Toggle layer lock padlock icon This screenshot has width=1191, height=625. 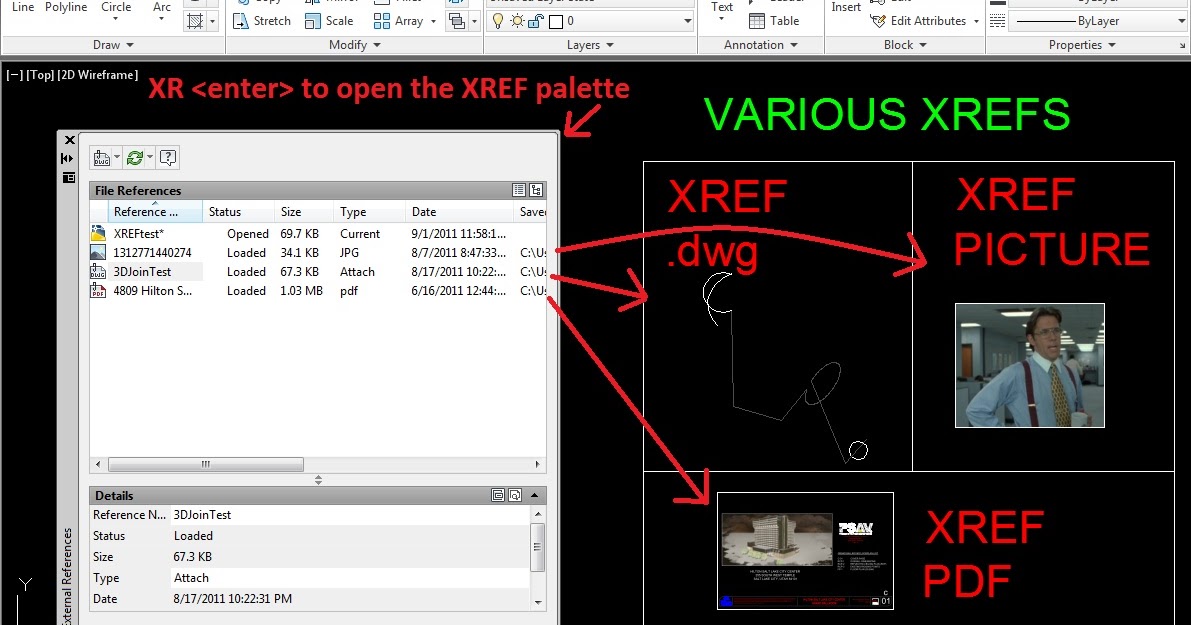click(x=535, y=21)
